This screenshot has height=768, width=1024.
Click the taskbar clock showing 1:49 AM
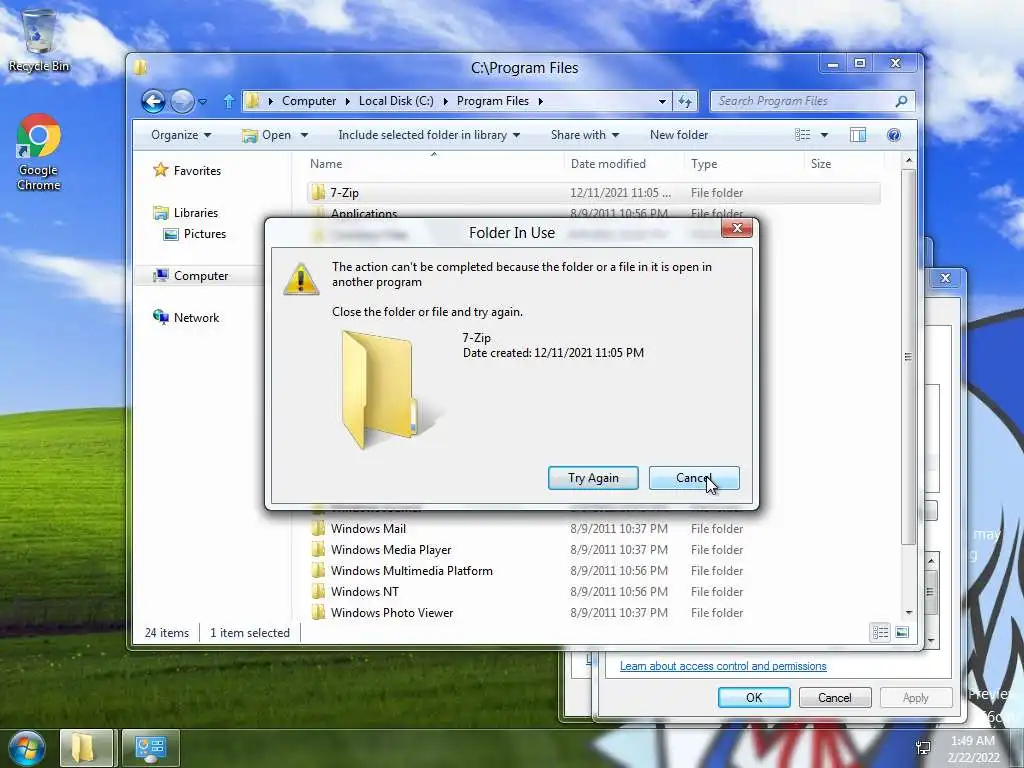[973, 749]
